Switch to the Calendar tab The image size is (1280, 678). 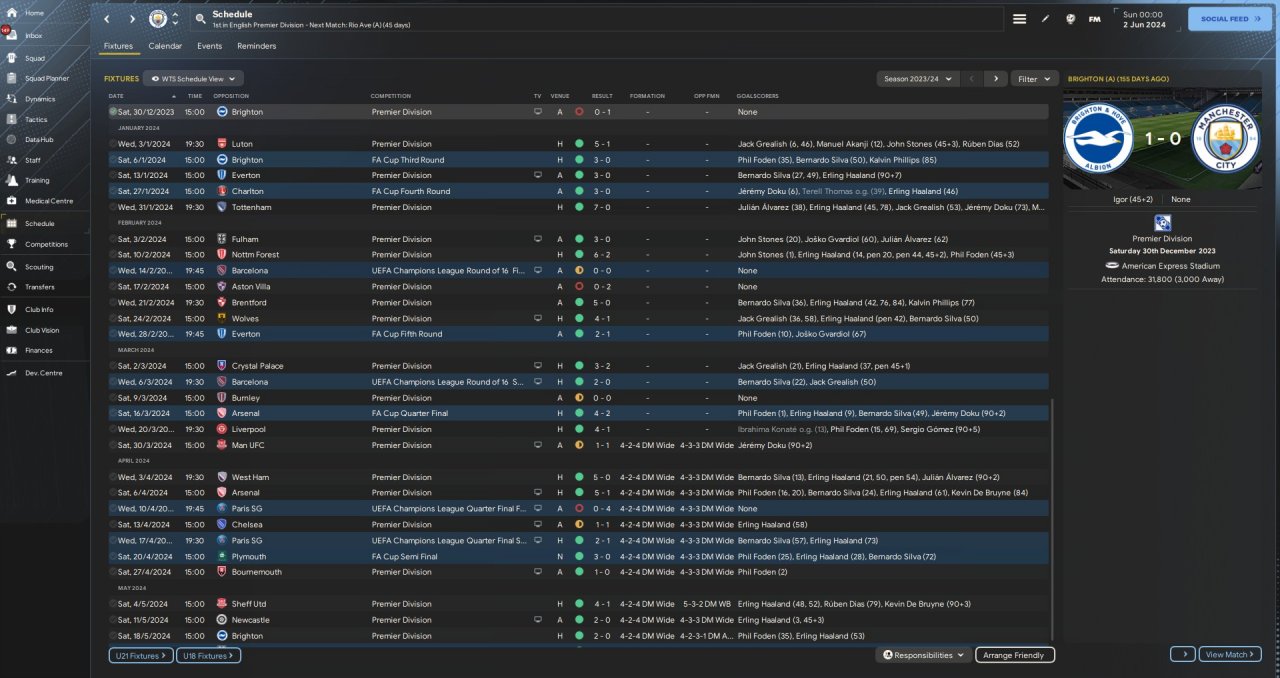click(x=165, y=46)
